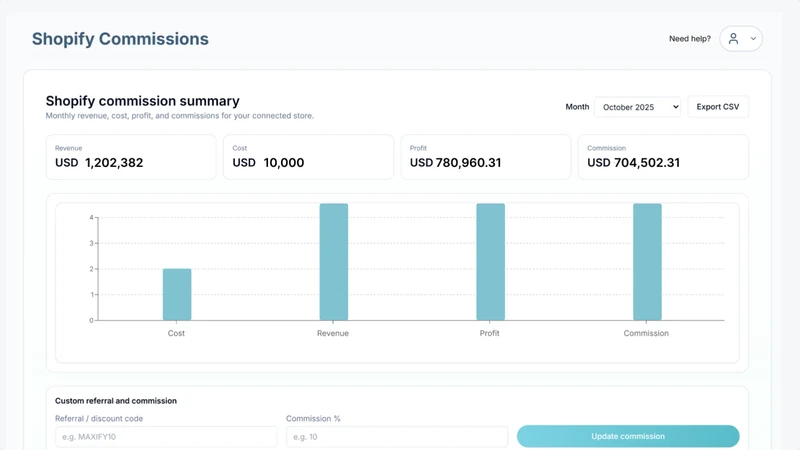Select the Profit USD 780,960.31 card

[x=486, y=157]
